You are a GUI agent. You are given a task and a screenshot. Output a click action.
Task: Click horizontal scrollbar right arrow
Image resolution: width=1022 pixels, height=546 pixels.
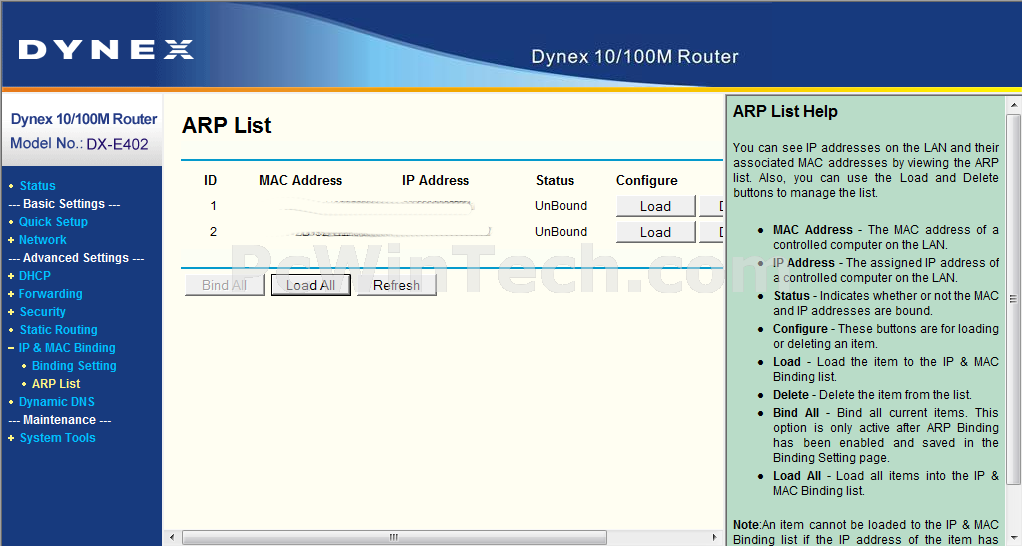[x=714, y=538]
